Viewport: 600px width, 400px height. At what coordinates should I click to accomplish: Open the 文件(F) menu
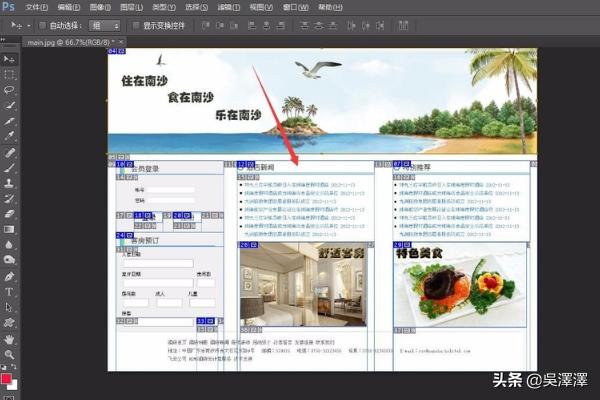(x=36, y=7)
